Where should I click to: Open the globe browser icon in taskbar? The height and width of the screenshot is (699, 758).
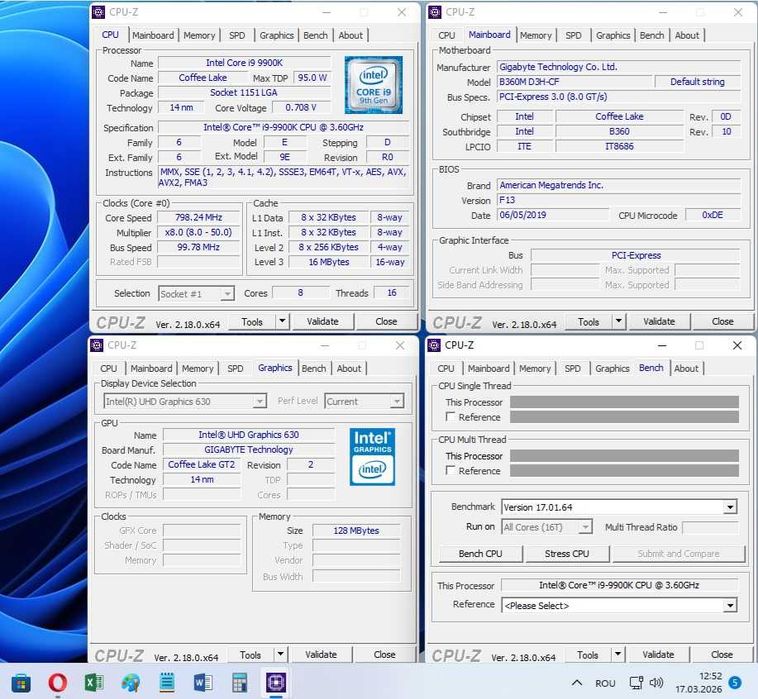(131, 683)
